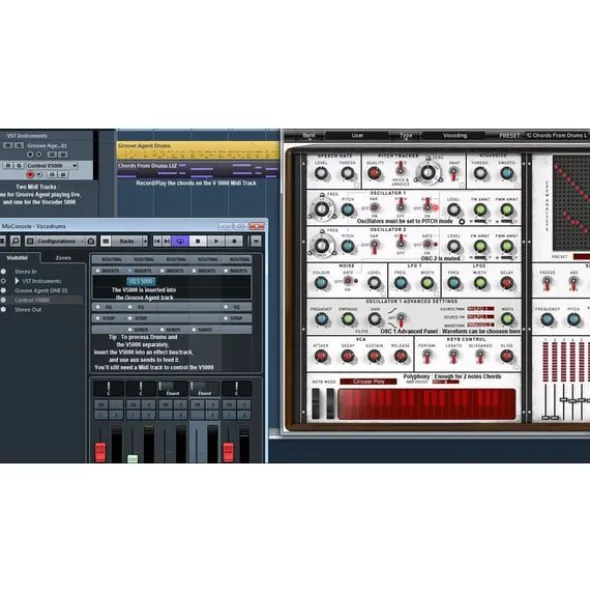Go to previous marker in MixConsole transport

[157, 241]
